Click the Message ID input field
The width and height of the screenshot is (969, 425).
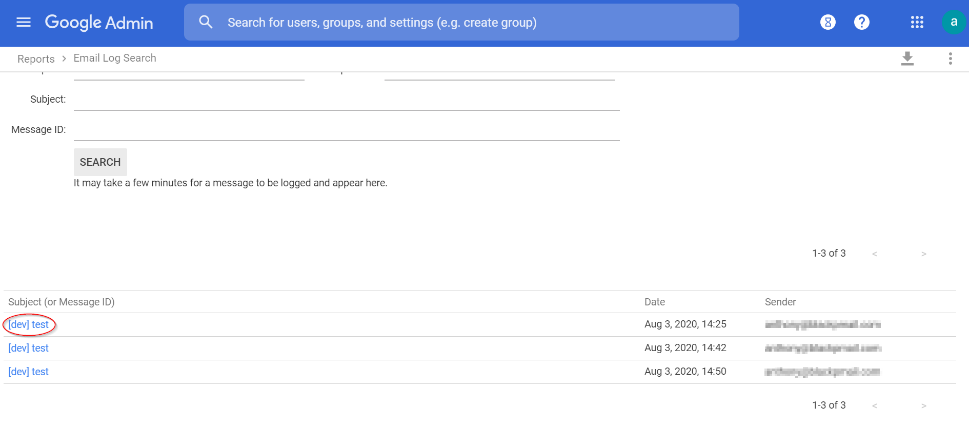346,130
